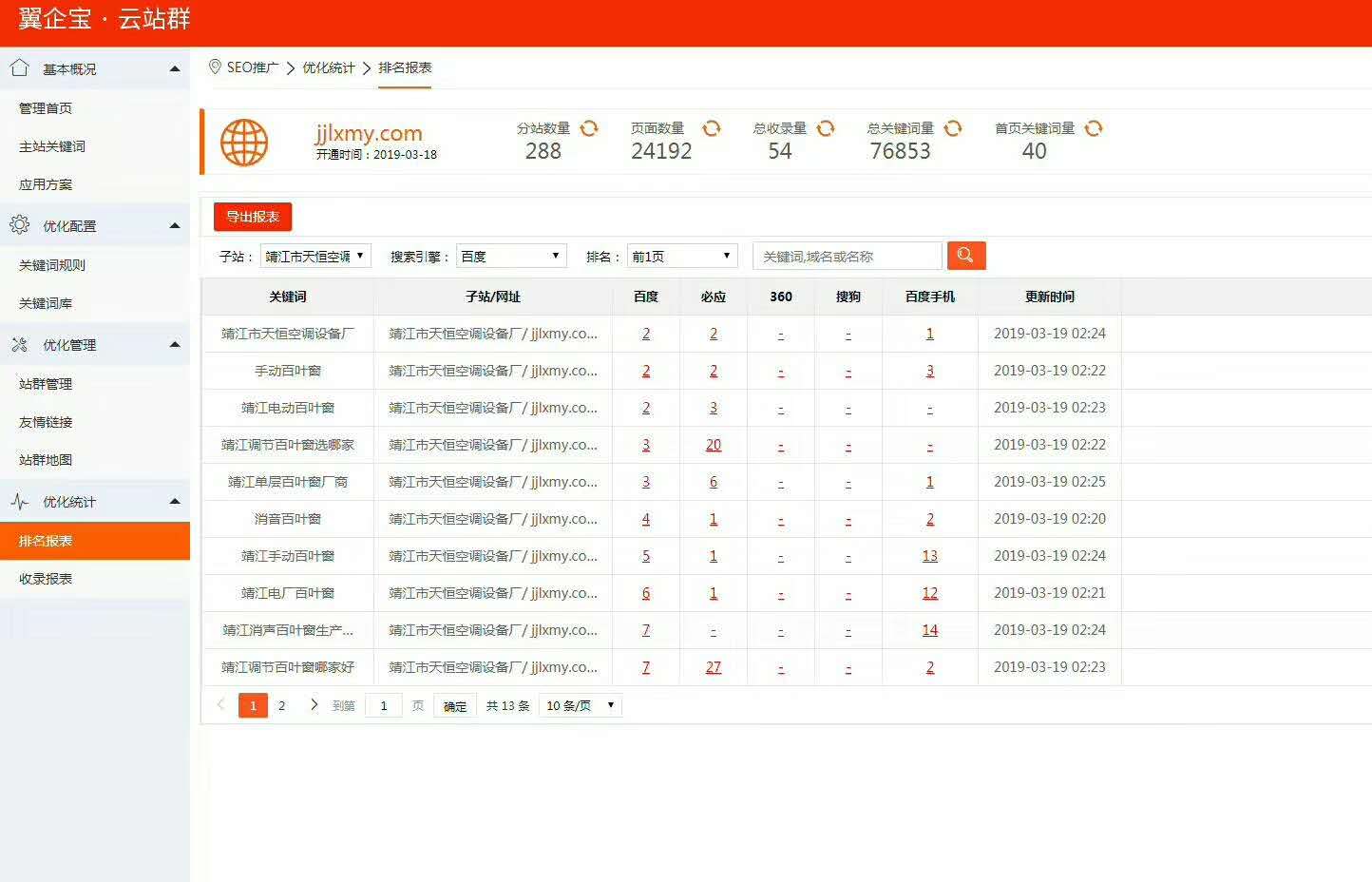Open 友情链接 in sidebar
1372x882 pixels.
tap(46, 422)
